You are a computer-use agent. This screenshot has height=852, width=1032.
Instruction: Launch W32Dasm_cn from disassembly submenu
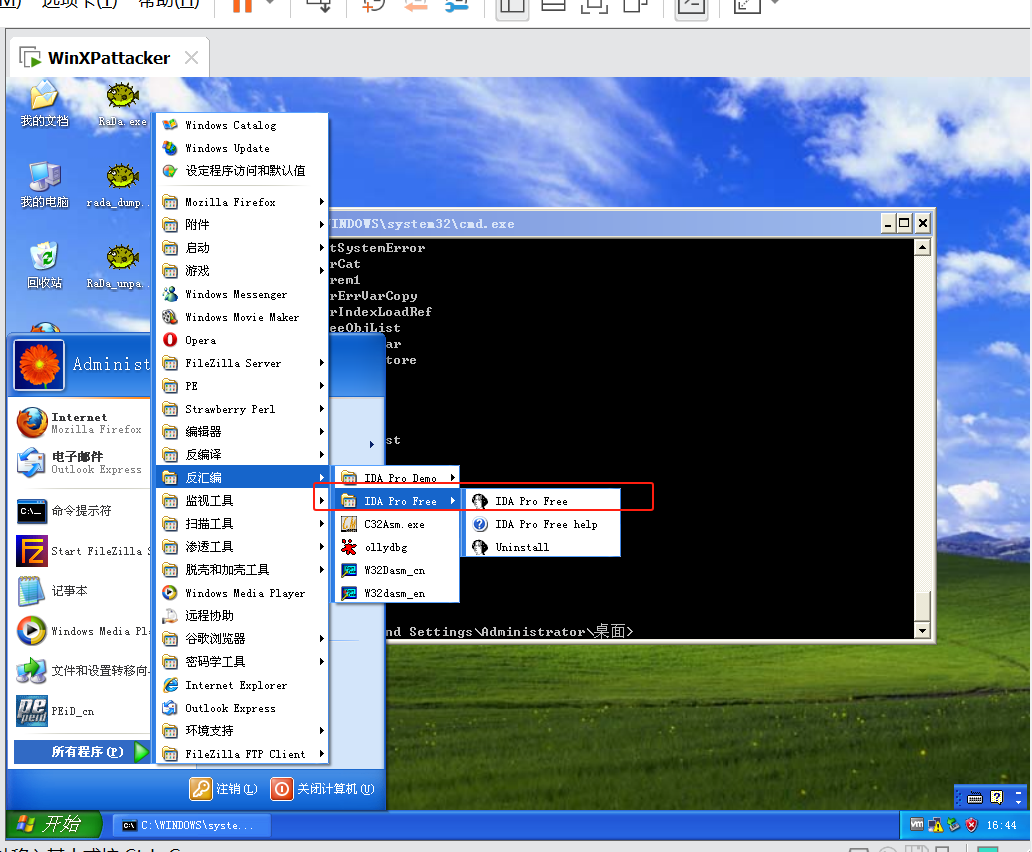tap(397, 570)
